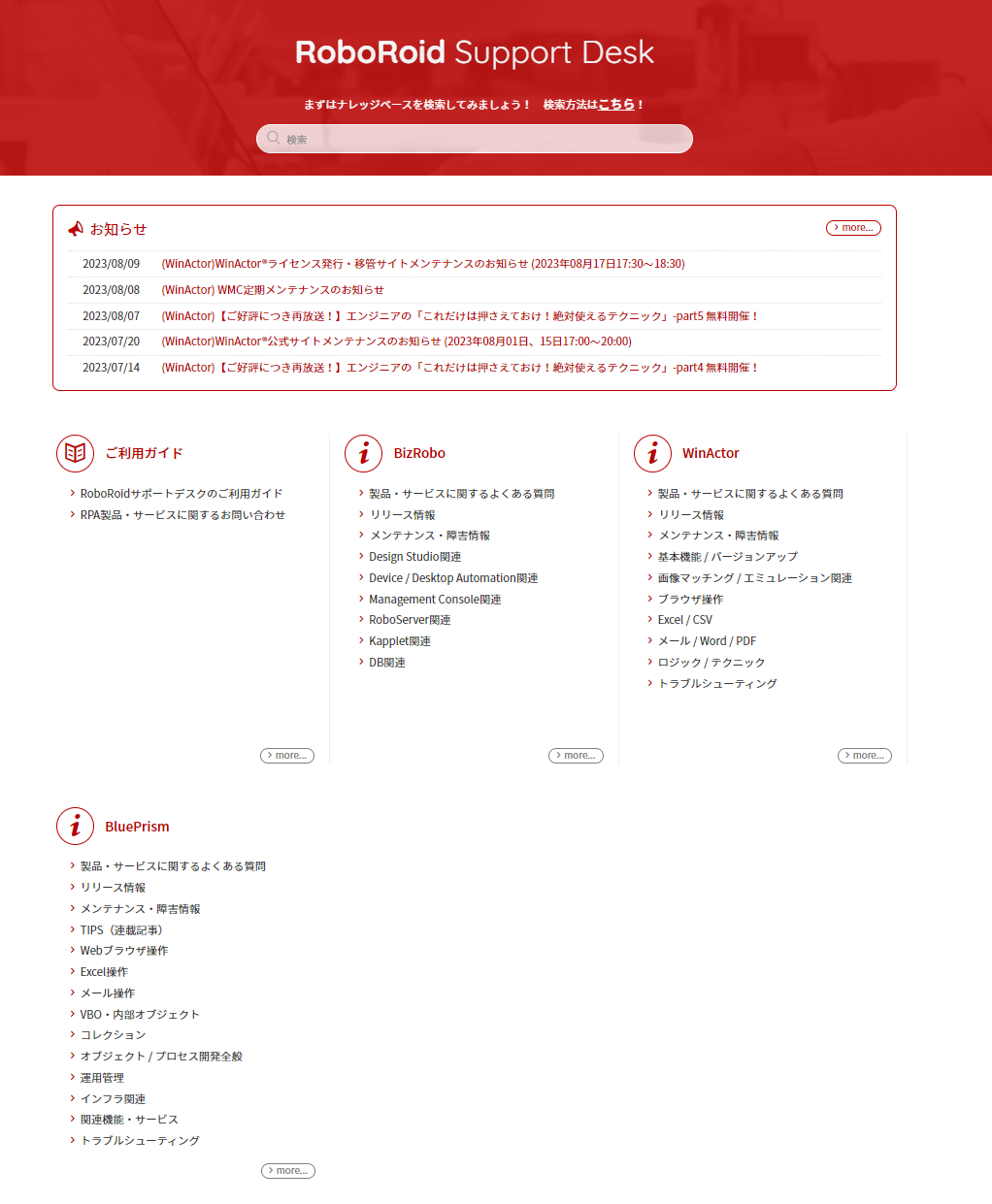
Task: Open 画像マッチング / エミュレーション関連
Action: (x=755, y=578)
